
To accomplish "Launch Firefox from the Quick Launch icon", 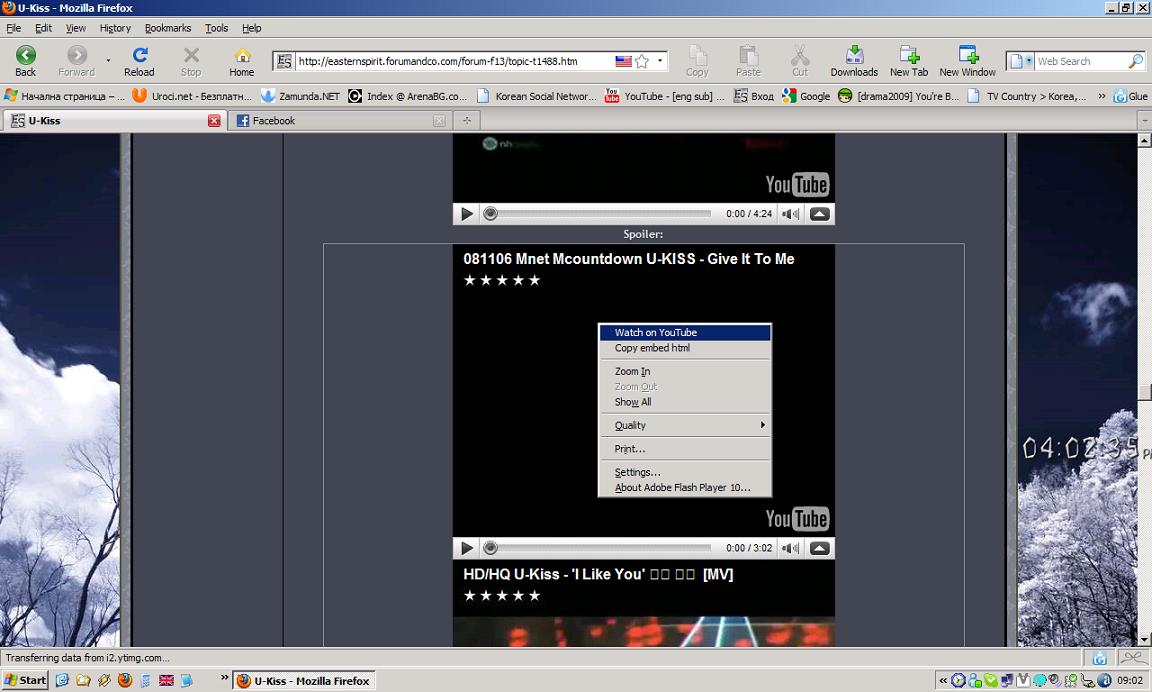I will 125,680.
